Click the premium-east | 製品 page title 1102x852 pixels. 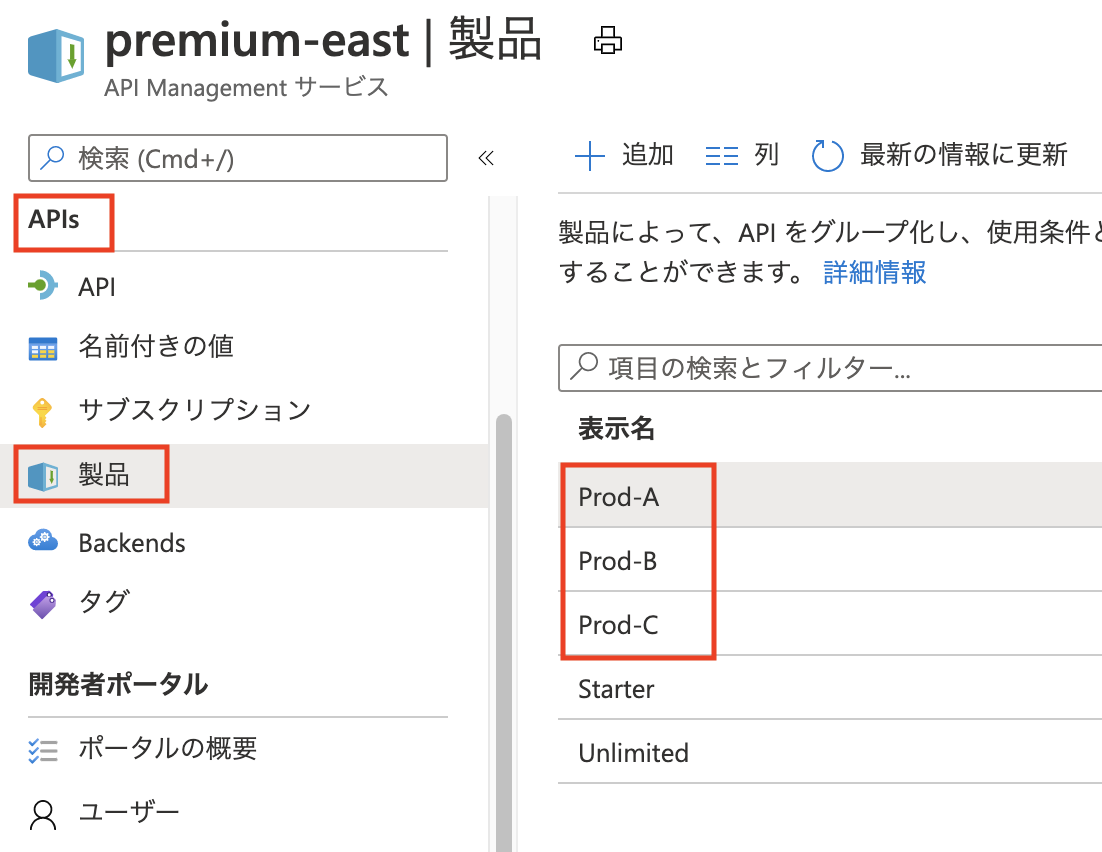(323, 40)
